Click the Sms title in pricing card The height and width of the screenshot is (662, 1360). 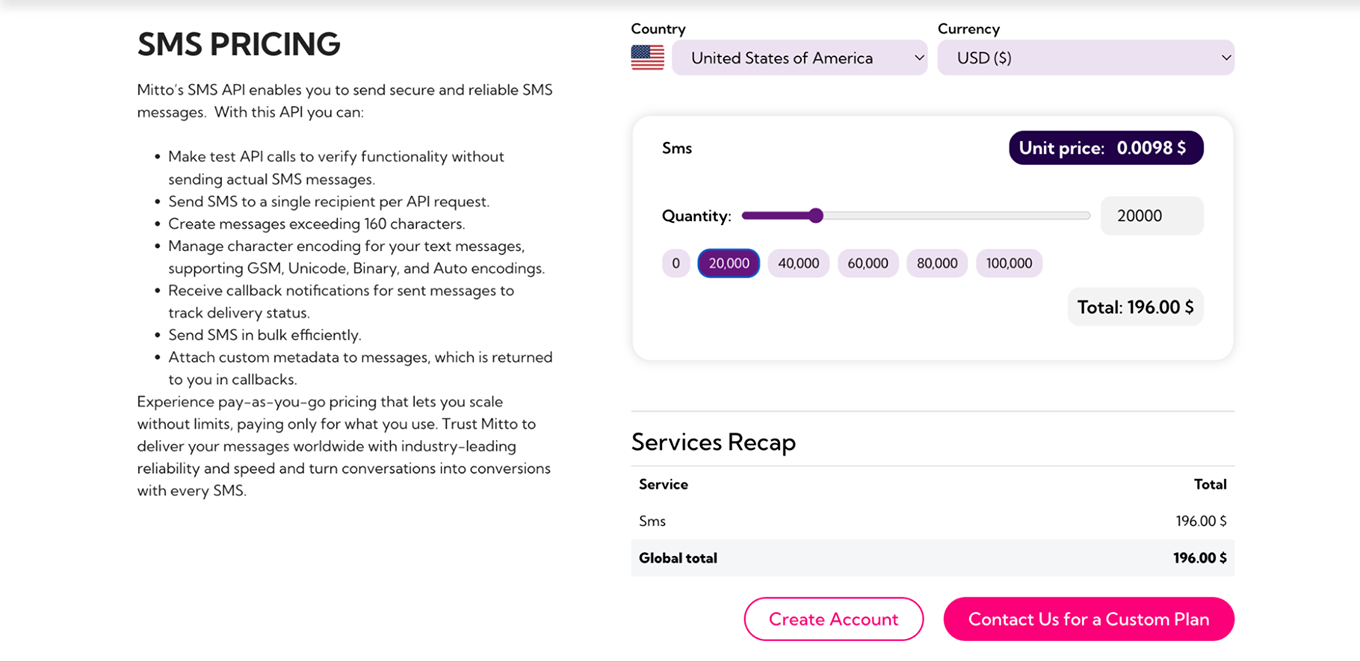point(677,148)
